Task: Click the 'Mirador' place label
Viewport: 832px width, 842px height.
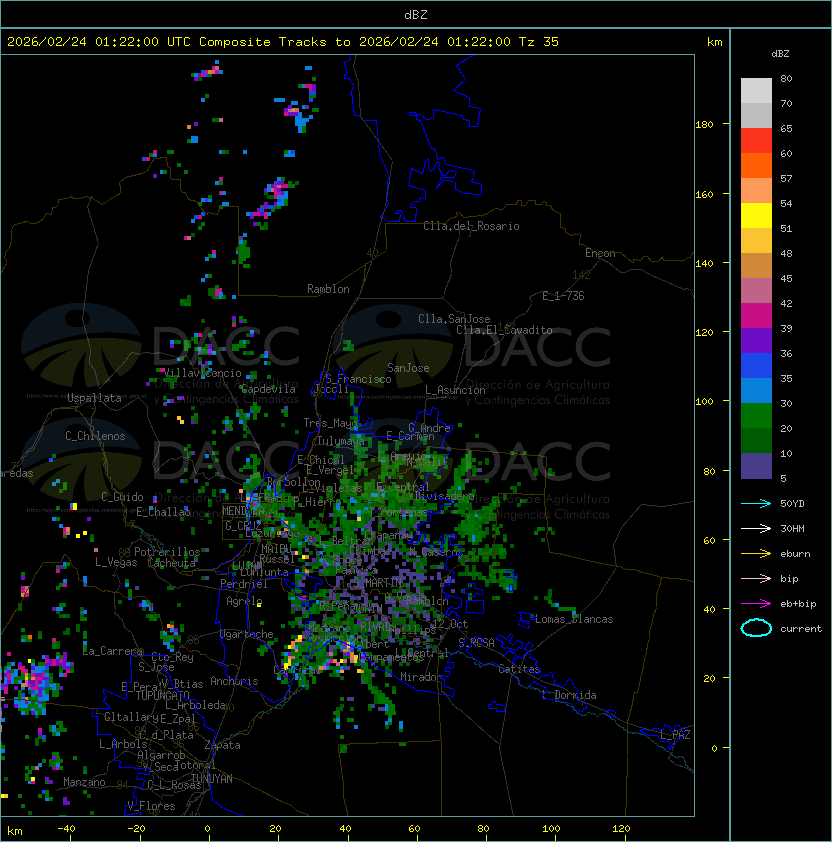Action: (422, 677)
